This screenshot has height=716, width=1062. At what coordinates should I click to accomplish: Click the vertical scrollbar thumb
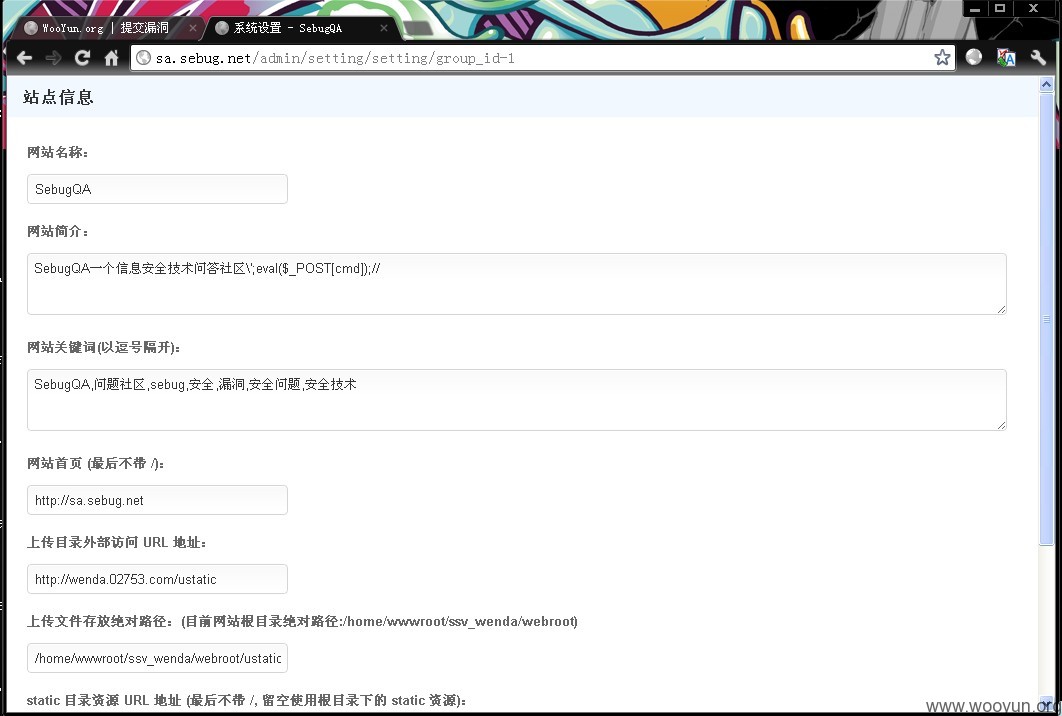pos(1046,318)
